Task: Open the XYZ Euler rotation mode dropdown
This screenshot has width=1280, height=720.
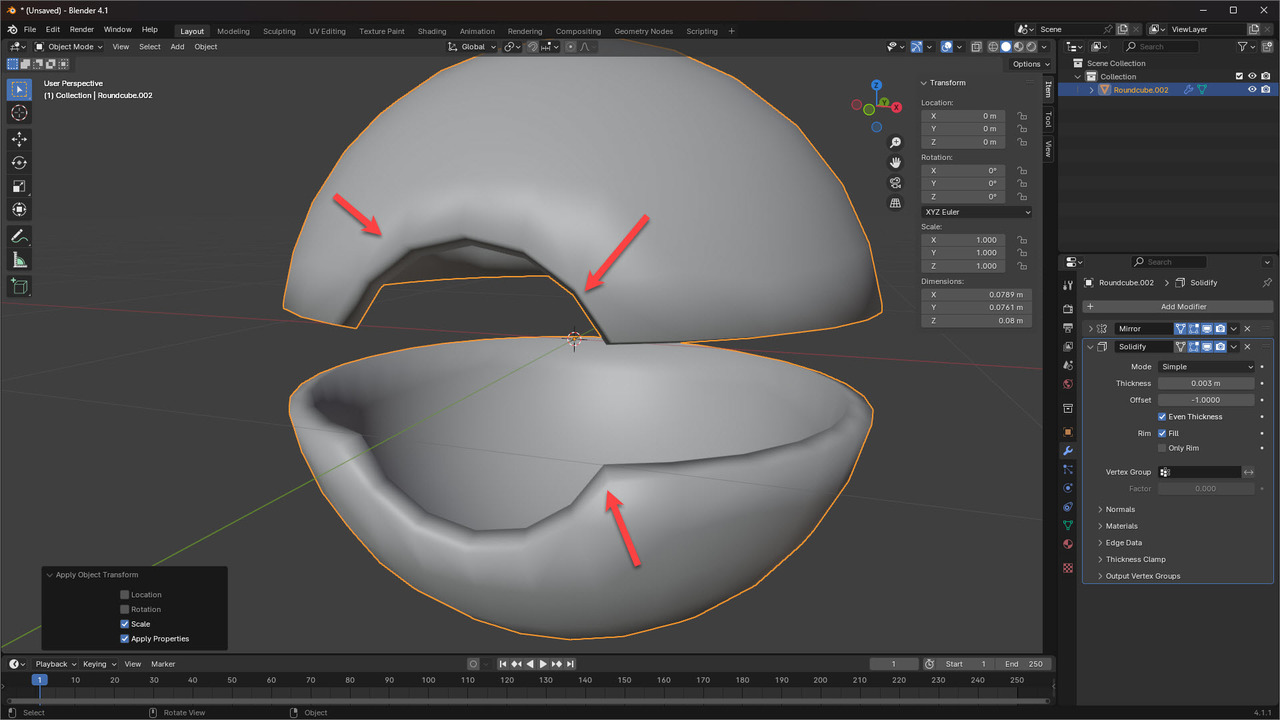Action: [x=976, y=212]
